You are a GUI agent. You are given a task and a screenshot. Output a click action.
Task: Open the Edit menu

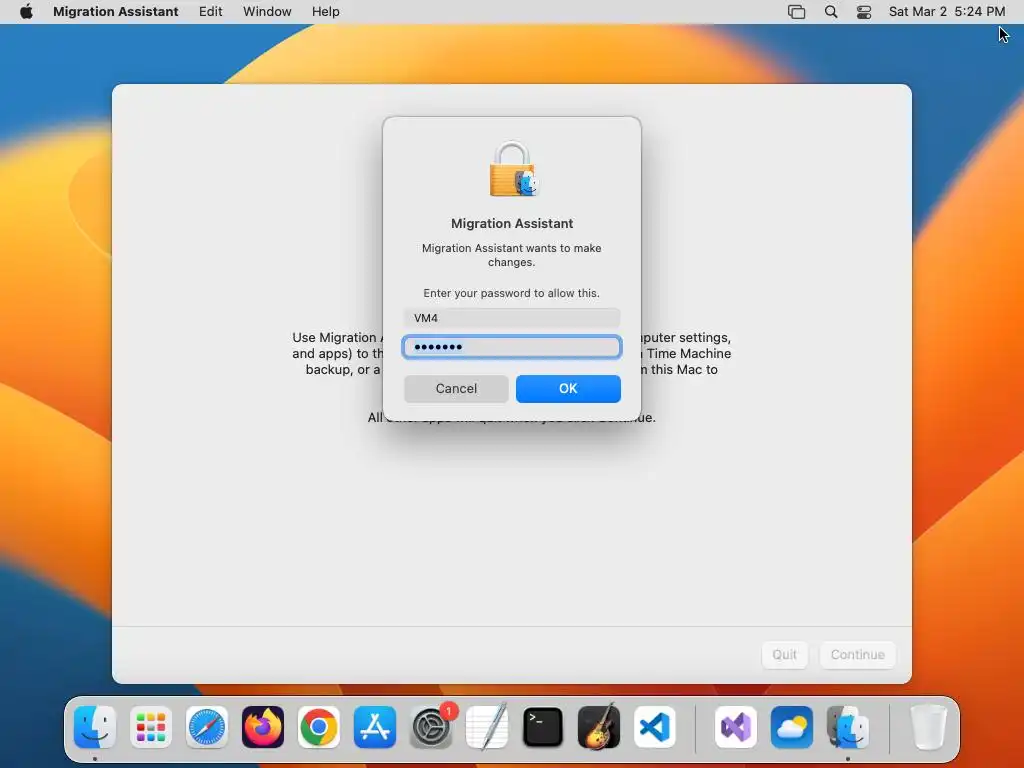[210, 12]
